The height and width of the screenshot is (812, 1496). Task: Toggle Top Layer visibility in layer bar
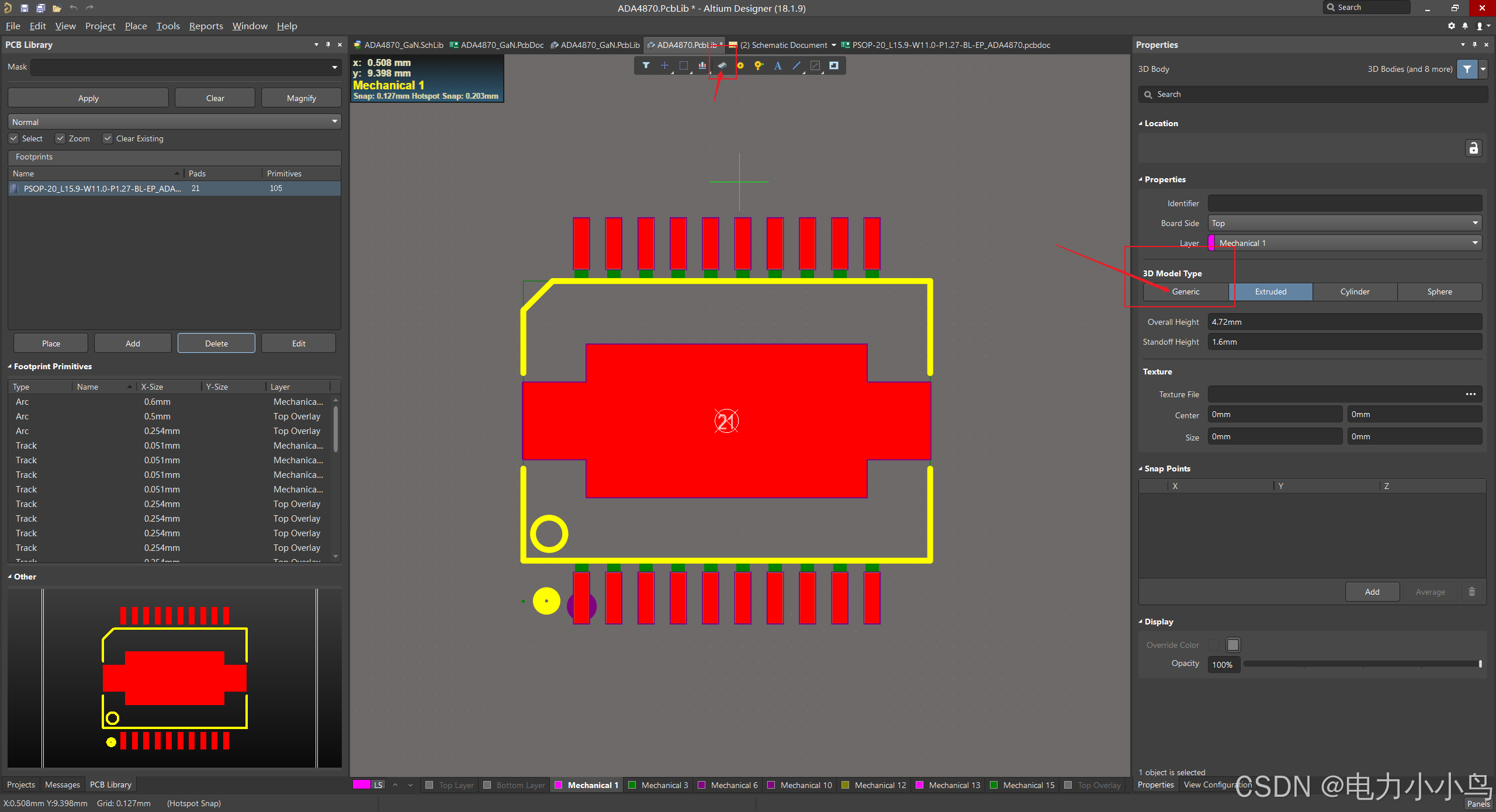[x=430, y=785]
